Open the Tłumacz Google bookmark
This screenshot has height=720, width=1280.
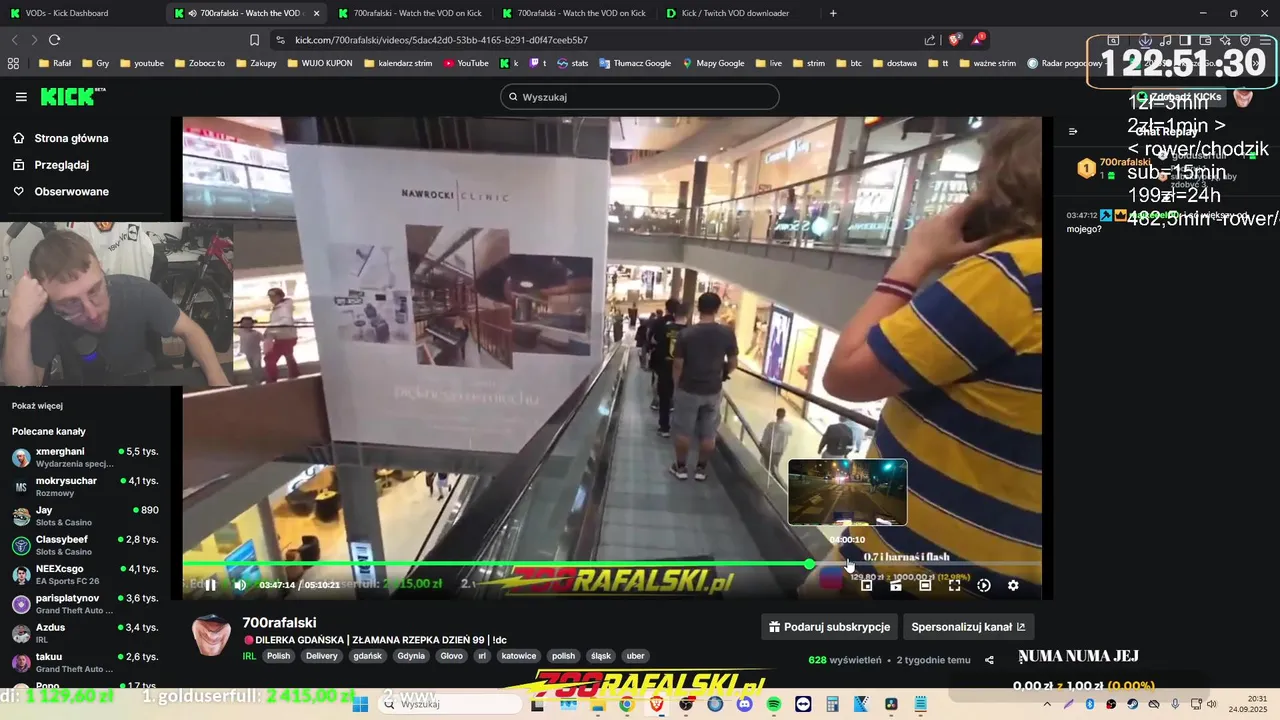(x=635, y=63)
